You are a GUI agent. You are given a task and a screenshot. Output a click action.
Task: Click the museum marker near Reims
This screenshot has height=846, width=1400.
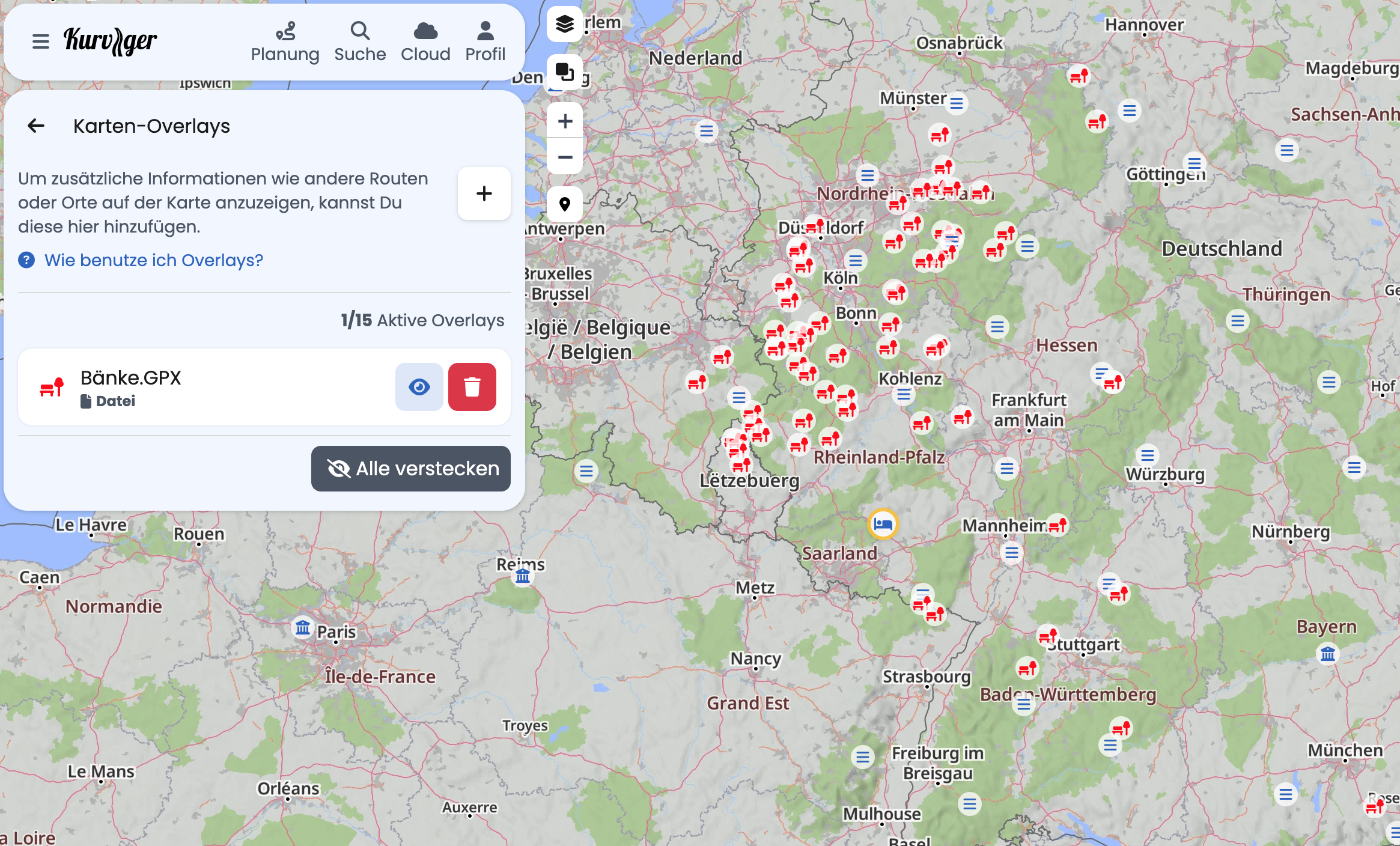[x=523, y=576]
